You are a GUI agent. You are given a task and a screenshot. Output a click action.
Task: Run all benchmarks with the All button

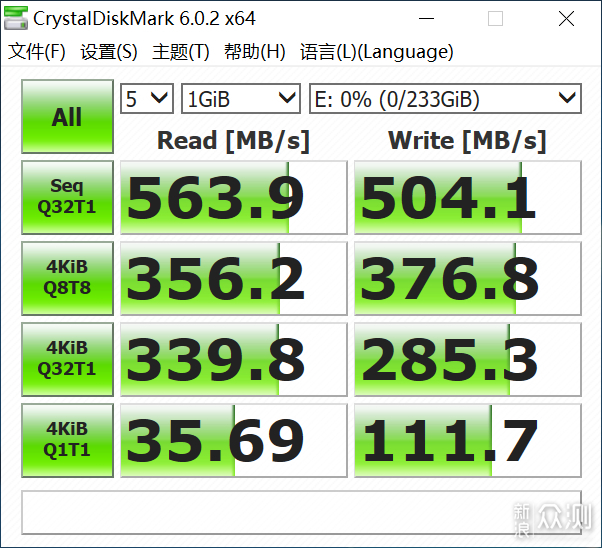click(x=66, y=117)
